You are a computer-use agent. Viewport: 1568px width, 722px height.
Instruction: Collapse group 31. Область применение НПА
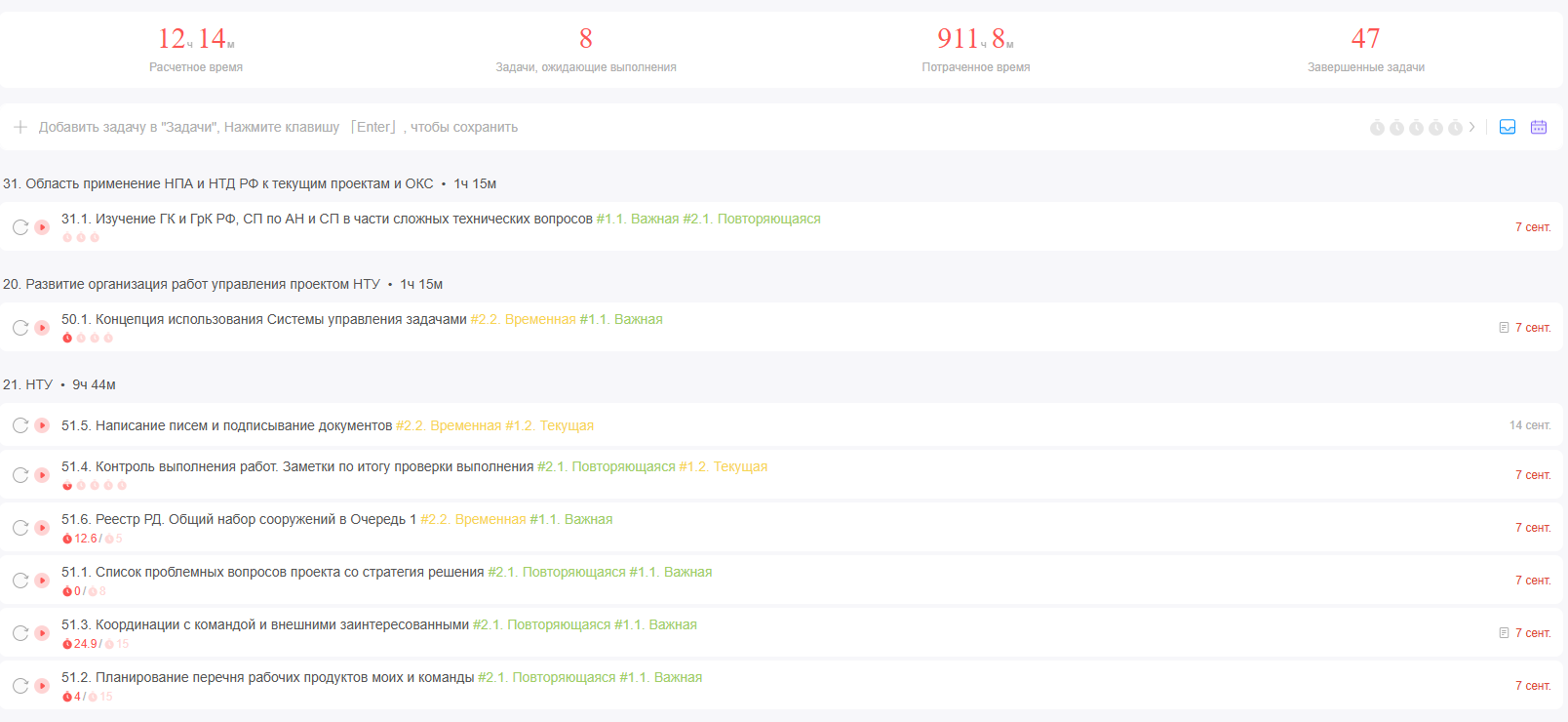218,183
